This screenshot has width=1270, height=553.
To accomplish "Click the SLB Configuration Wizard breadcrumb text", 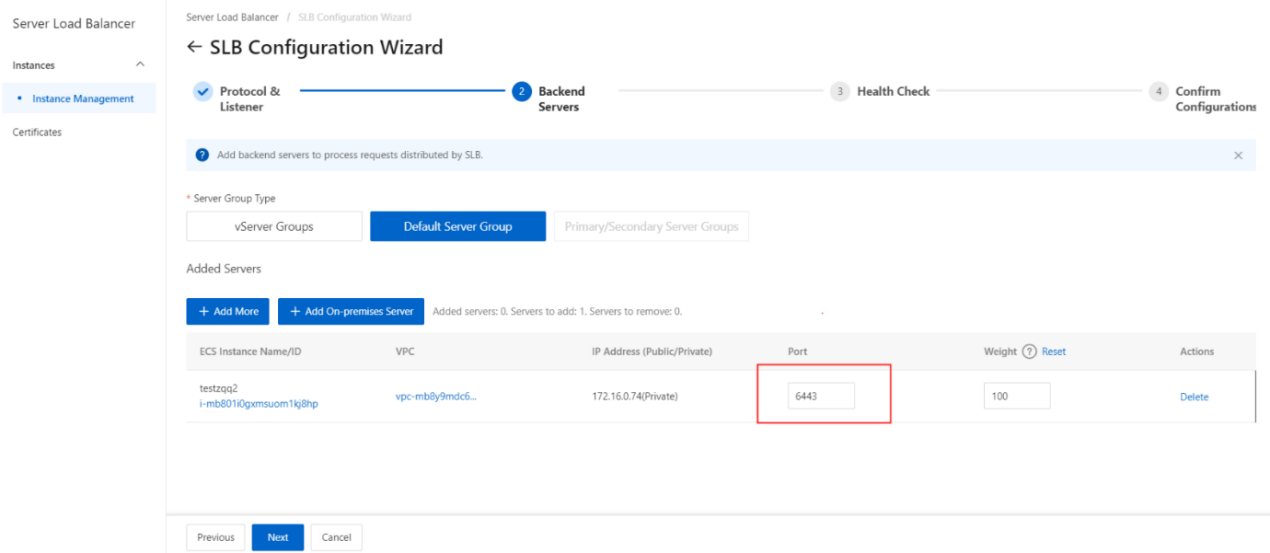I will (354, 17).
